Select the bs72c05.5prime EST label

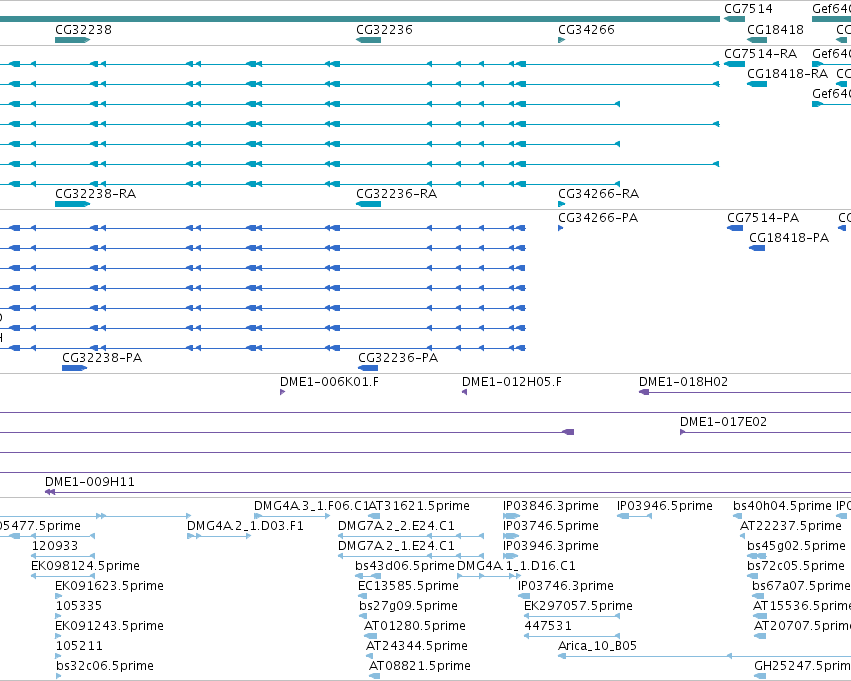(796, 566)
